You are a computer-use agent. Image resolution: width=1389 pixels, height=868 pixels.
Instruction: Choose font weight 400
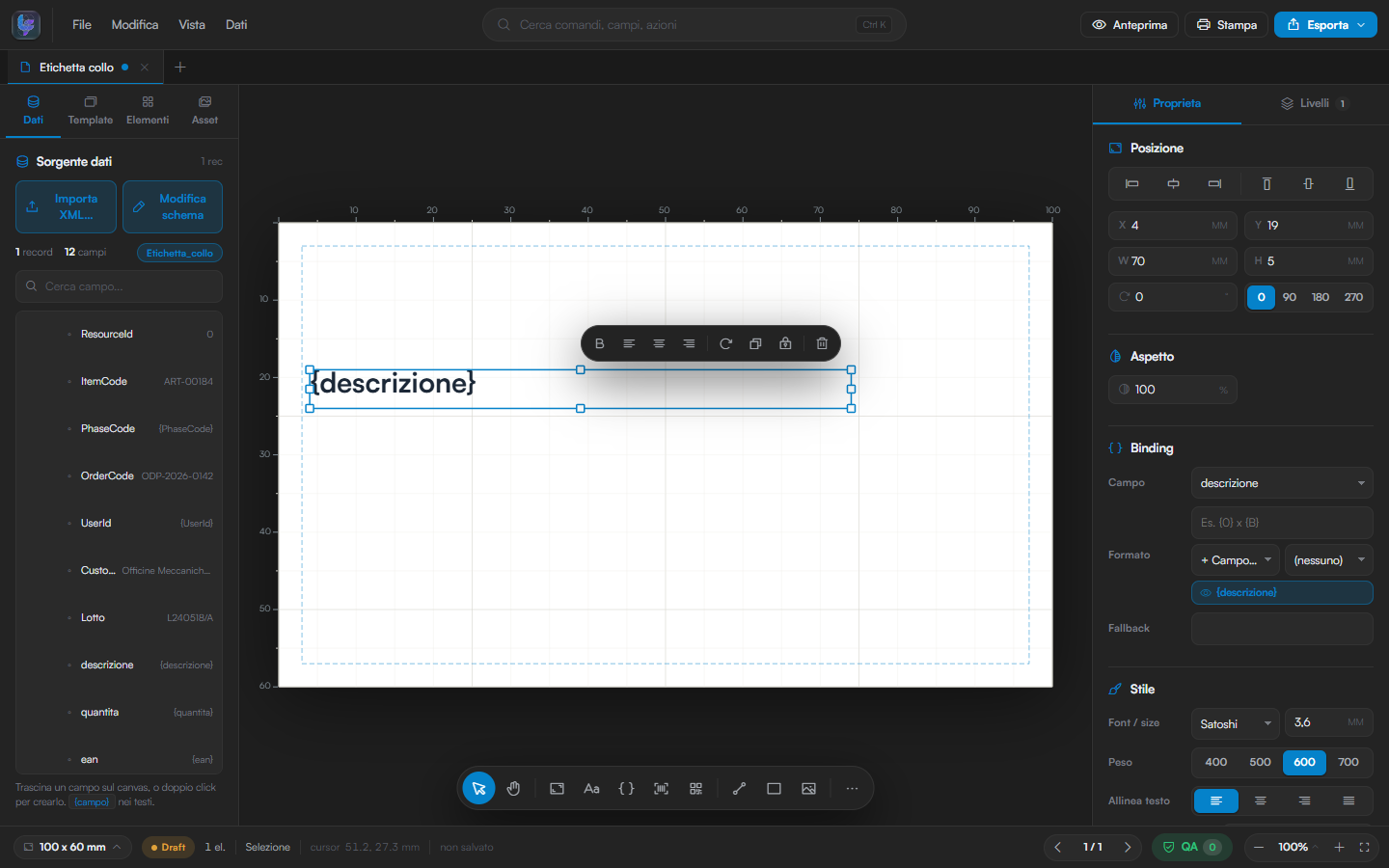(x=1216, y=762)
